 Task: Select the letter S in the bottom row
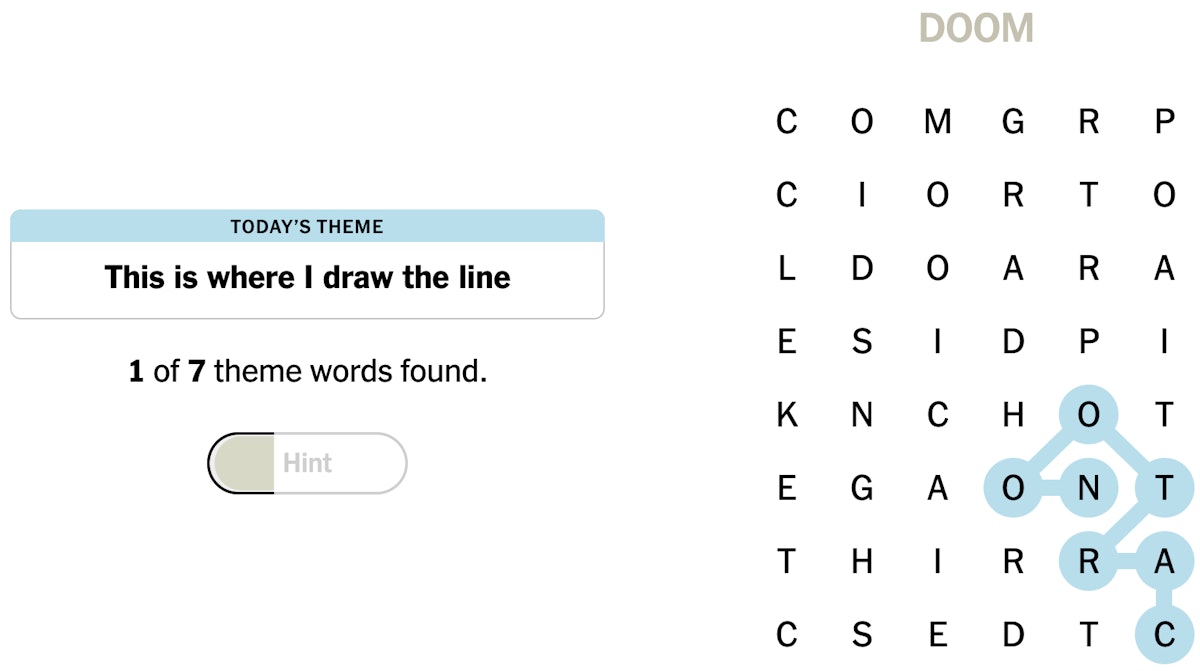861,634
